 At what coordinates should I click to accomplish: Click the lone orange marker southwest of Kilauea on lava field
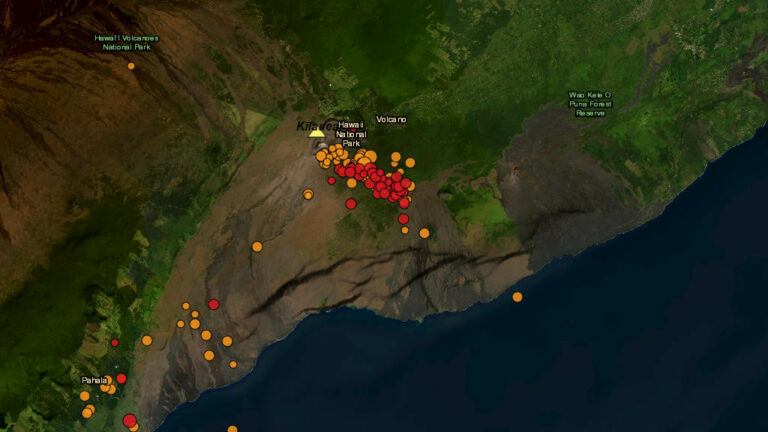click(257, 247)
